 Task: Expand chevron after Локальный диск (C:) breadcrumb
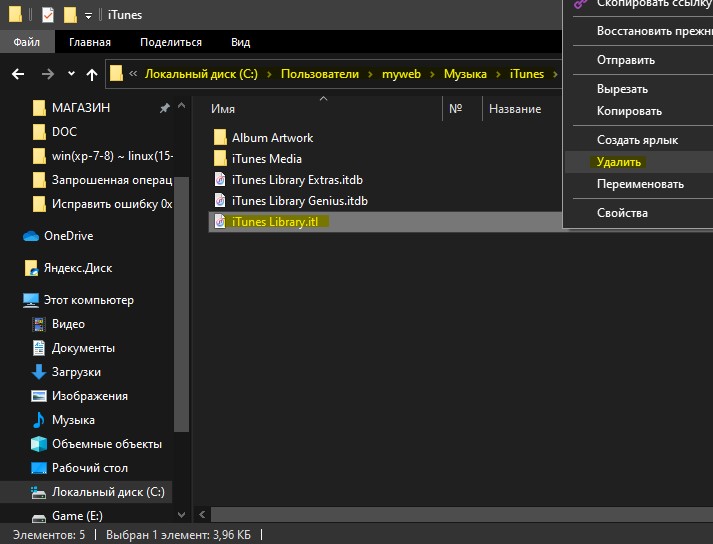[x=269, y=74]
